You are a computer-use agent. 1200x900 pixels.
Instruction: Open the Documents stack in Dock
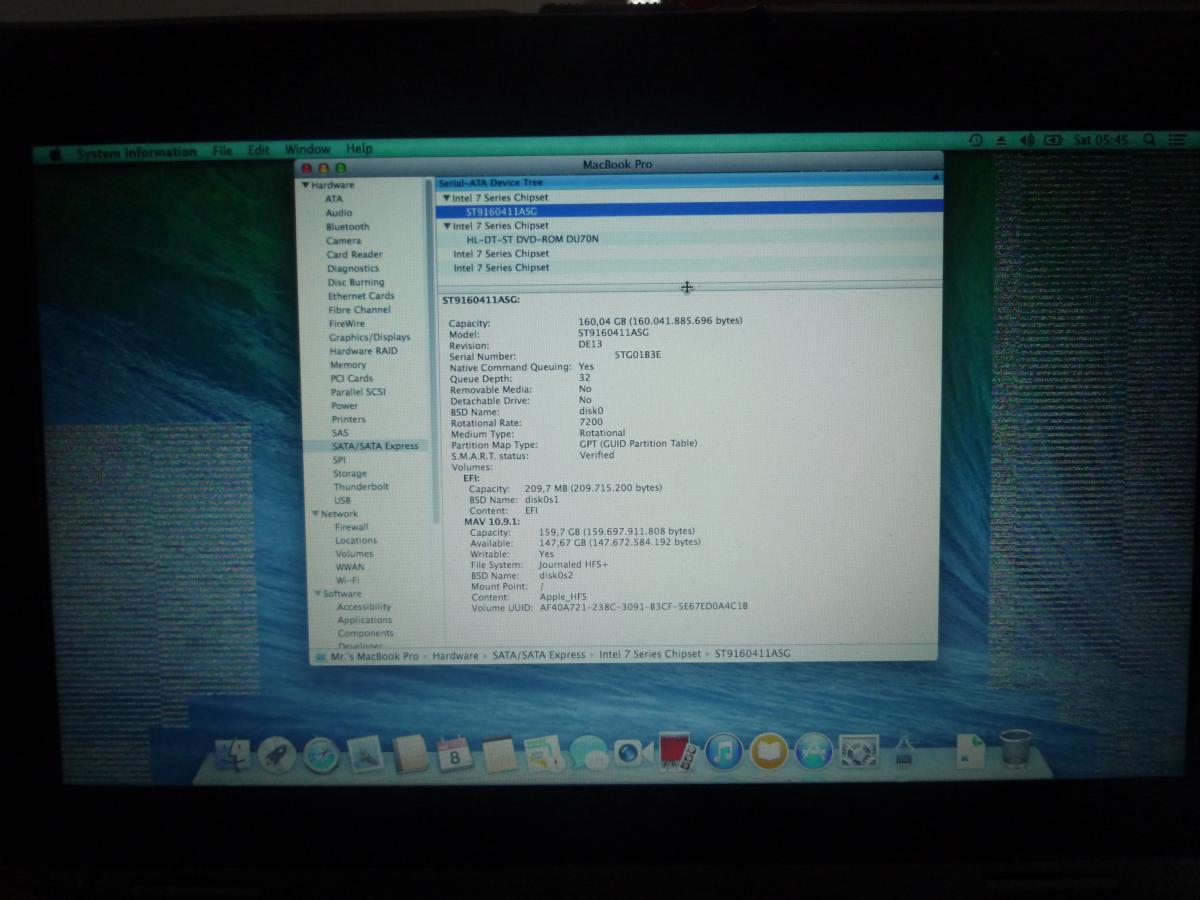point(970,751)
